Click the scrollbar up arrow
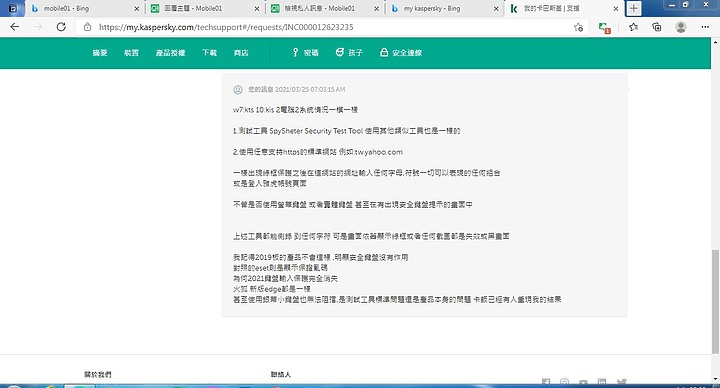 [715, 42]
